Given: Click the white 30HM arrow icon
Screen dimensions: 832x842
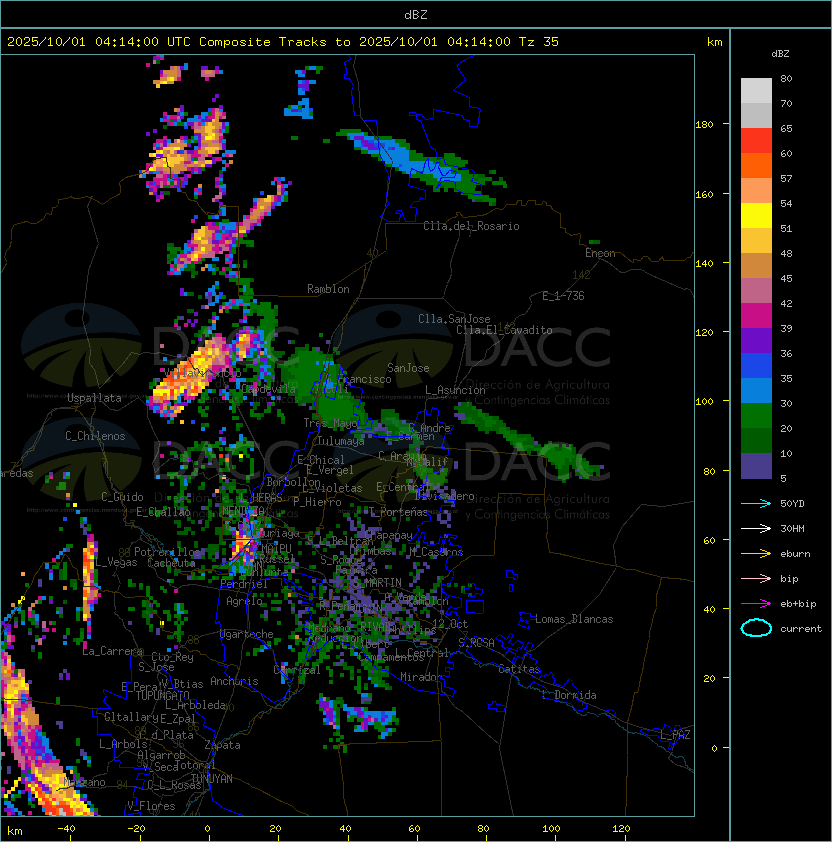Looking at the screenshot, I should tap(756, 528).
